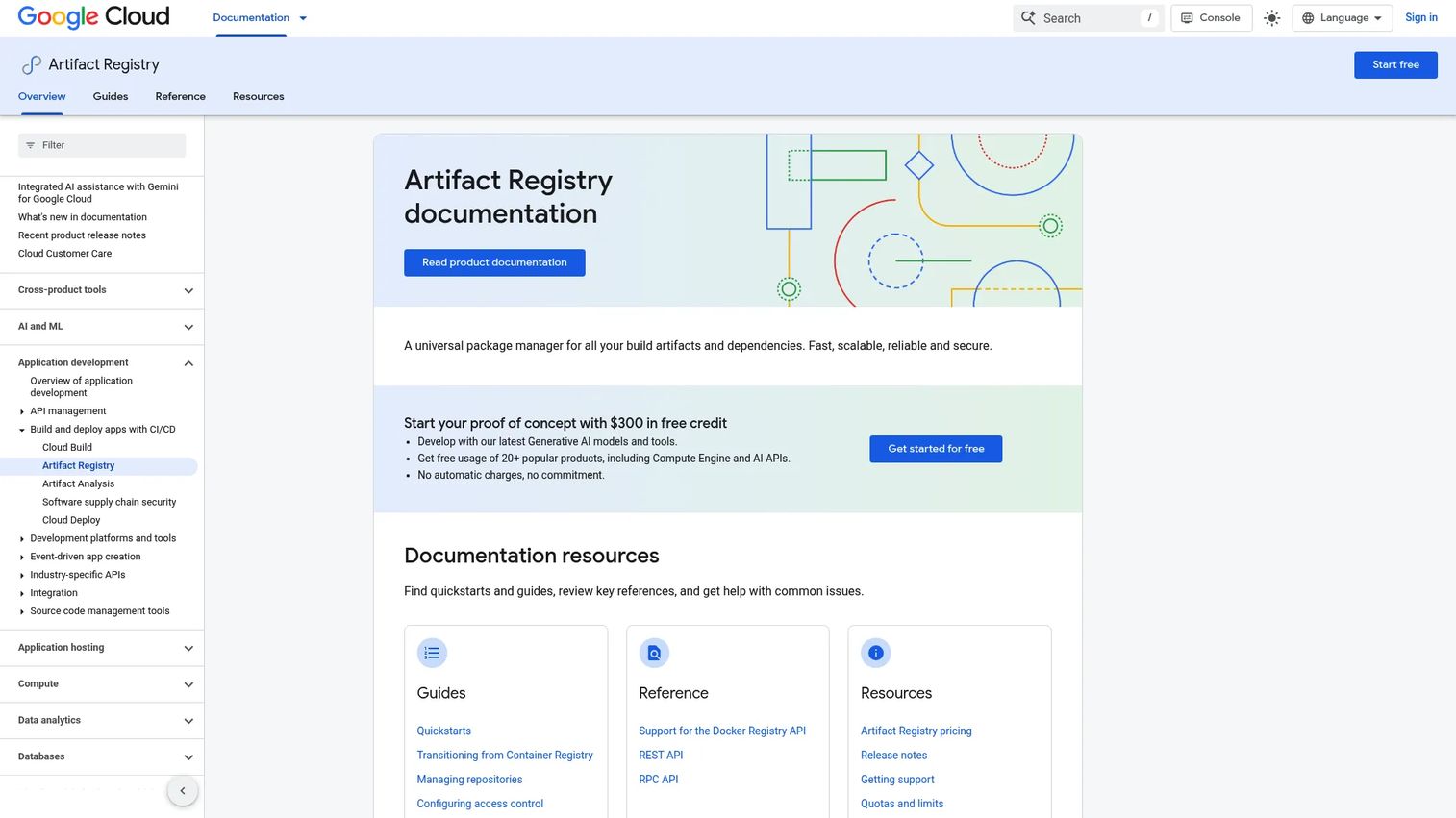Click the Artifact Registry product icon

tap(32, 64)
